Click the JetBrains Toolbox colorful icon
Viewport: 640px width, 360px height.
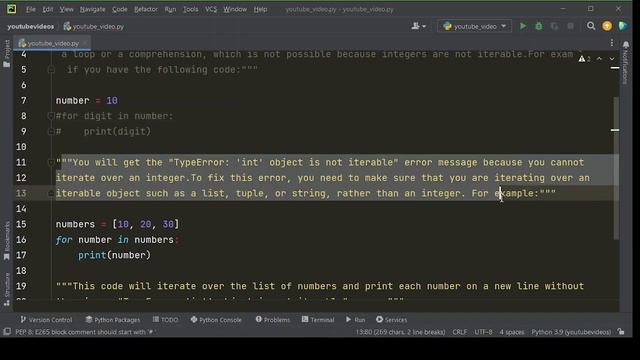click(623, 26)
